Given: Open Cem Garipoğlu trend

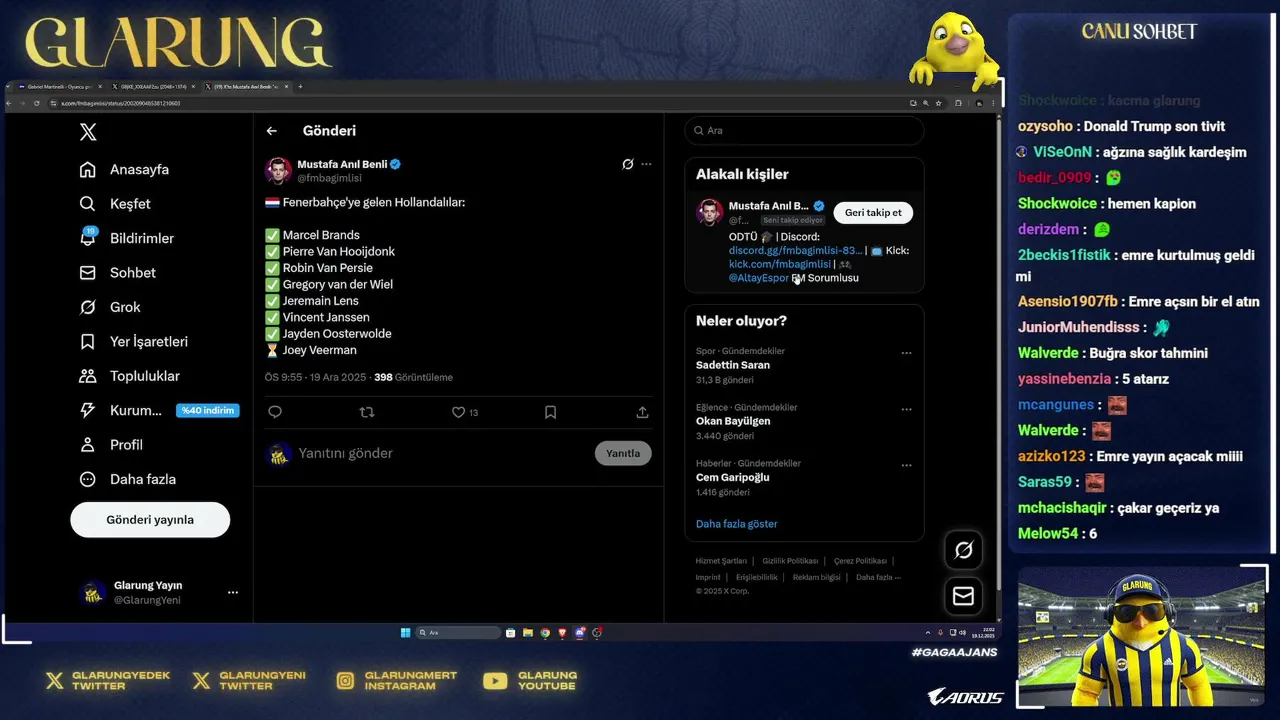Looking at the screenshot, I should click(x=733, y=477).
